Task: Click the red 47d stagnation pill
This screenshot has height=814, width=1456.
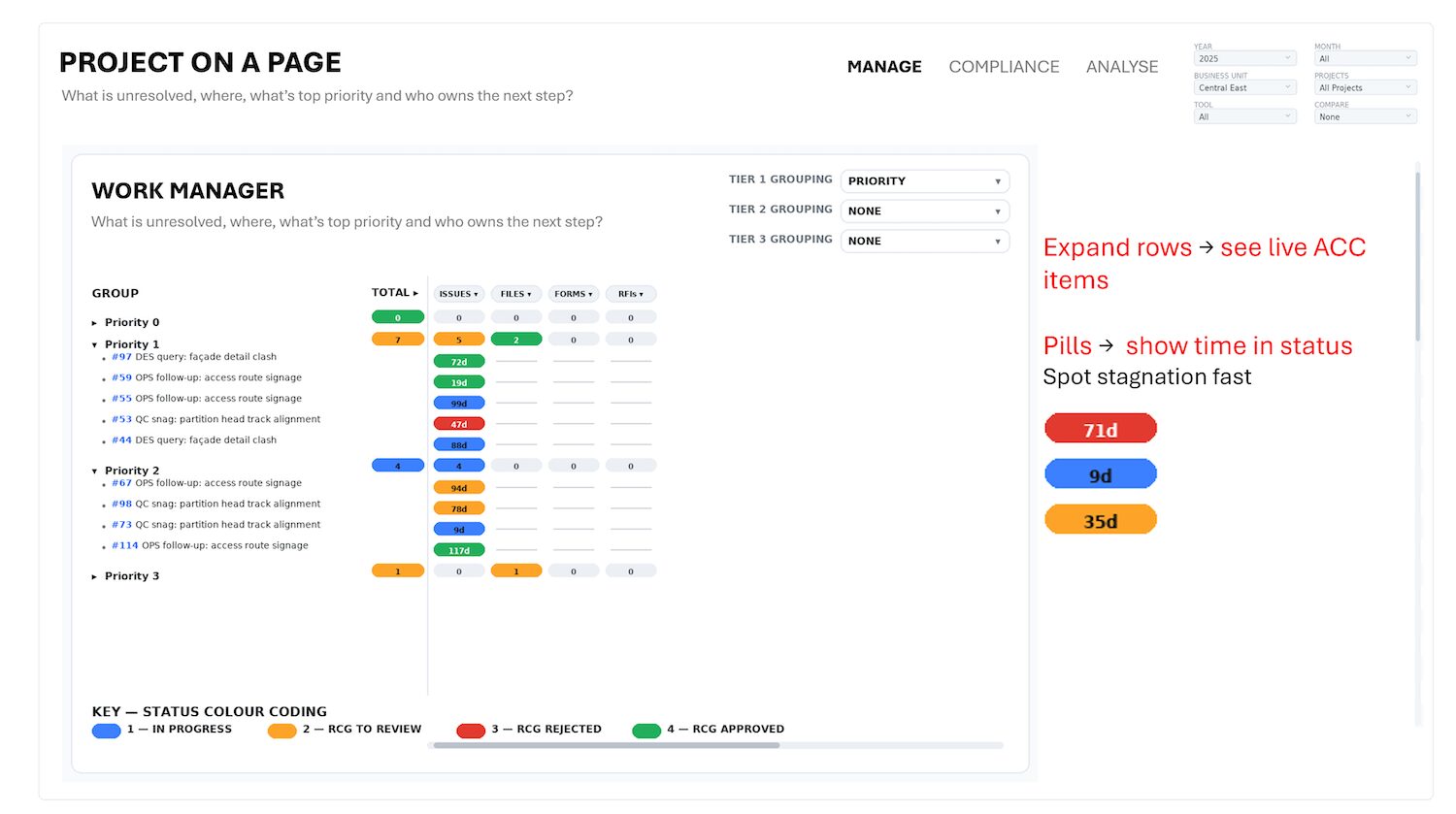Action: click(x=458, y=423)
